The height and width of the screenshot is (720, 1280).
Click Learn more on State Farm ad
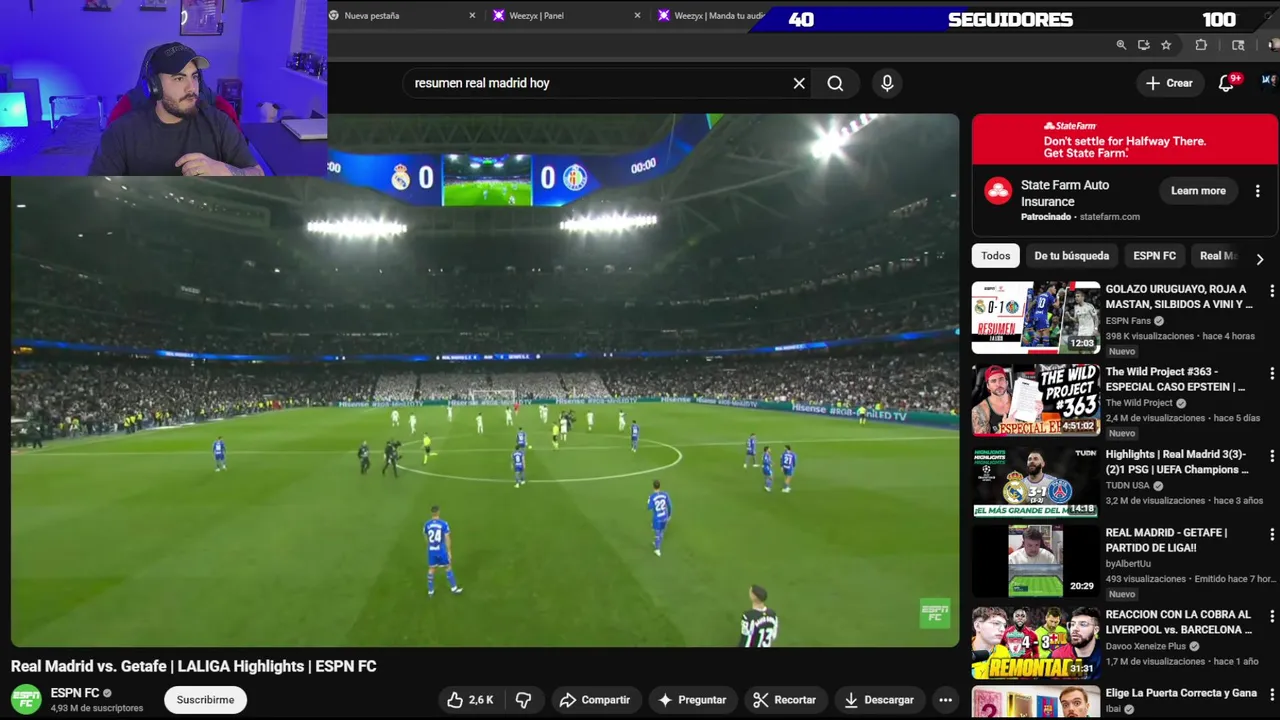click(x=1198, y=191)
